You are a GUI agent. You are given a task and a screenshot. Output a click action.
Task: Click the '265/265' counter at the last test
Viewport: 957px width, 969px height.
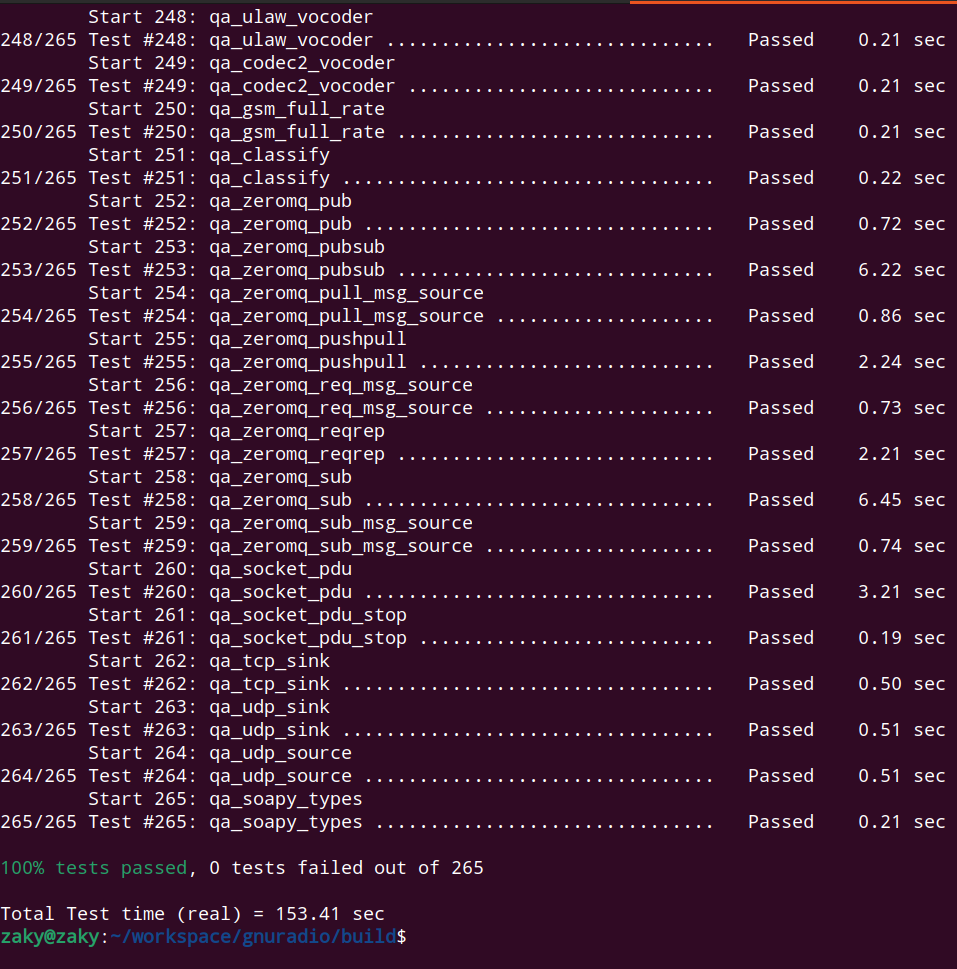(38, 822)
